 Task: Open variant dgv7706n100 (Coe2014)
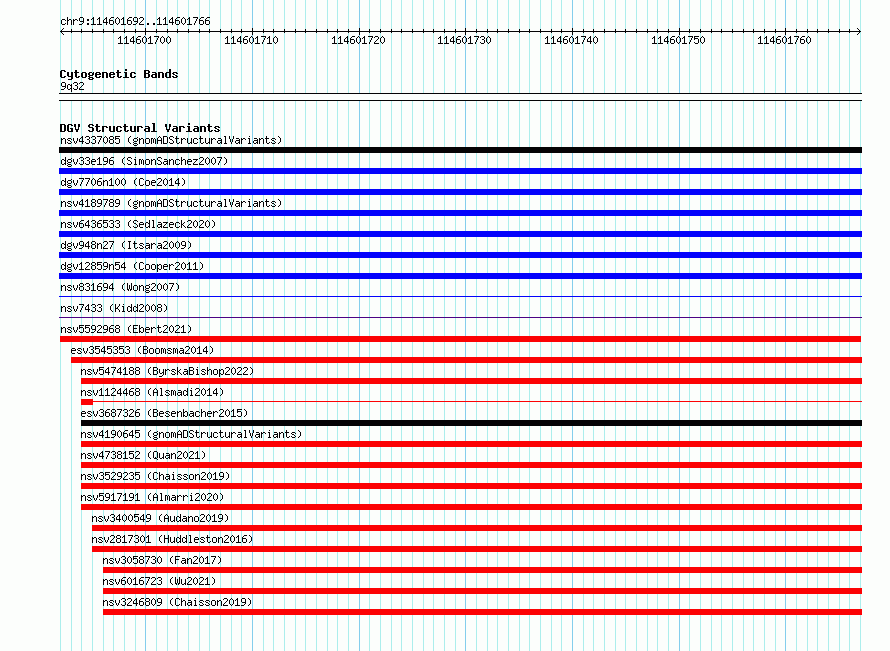[123, 182]
